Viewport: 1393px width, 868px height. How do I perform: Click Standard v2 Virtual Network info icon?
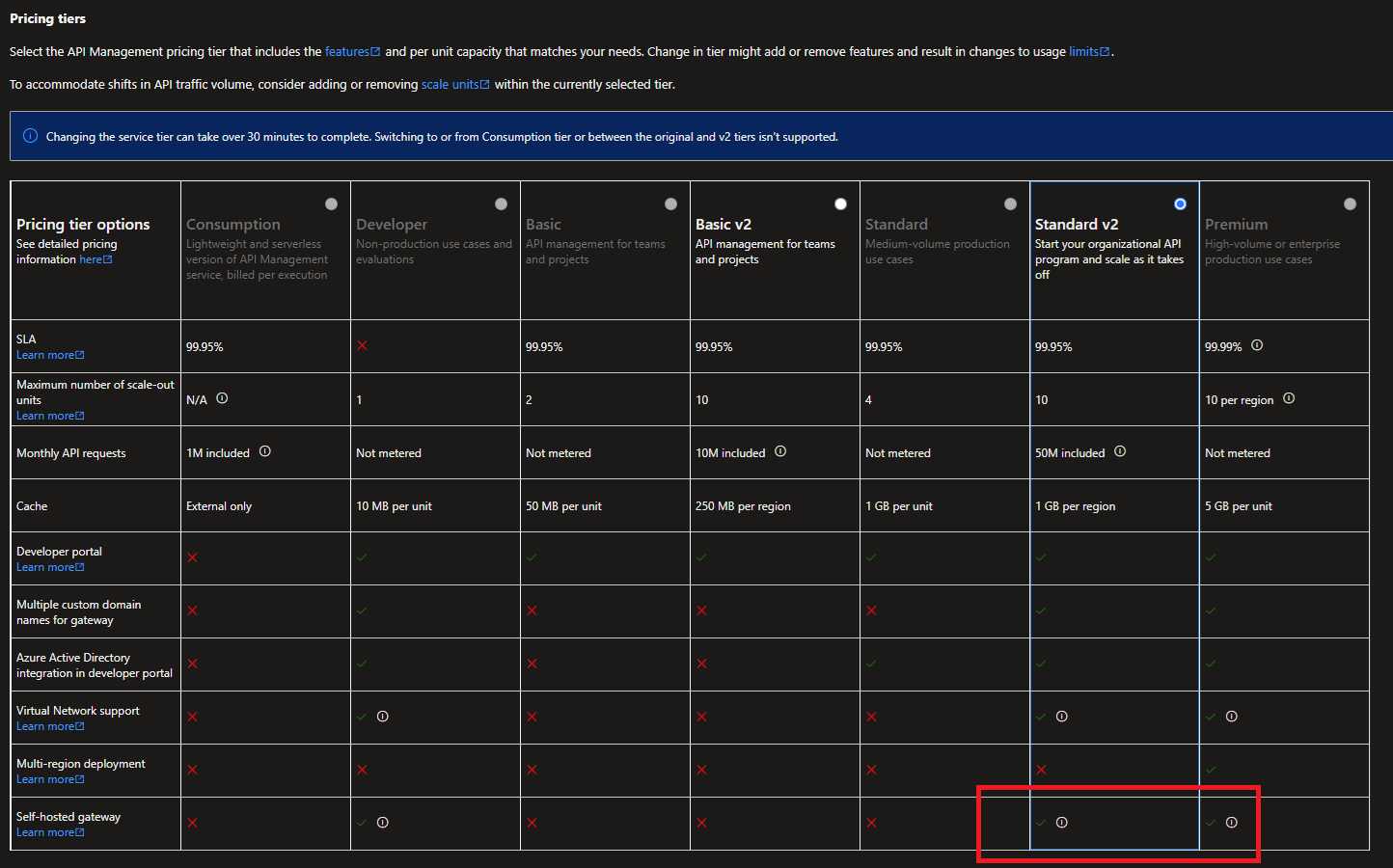point(1062,717)
